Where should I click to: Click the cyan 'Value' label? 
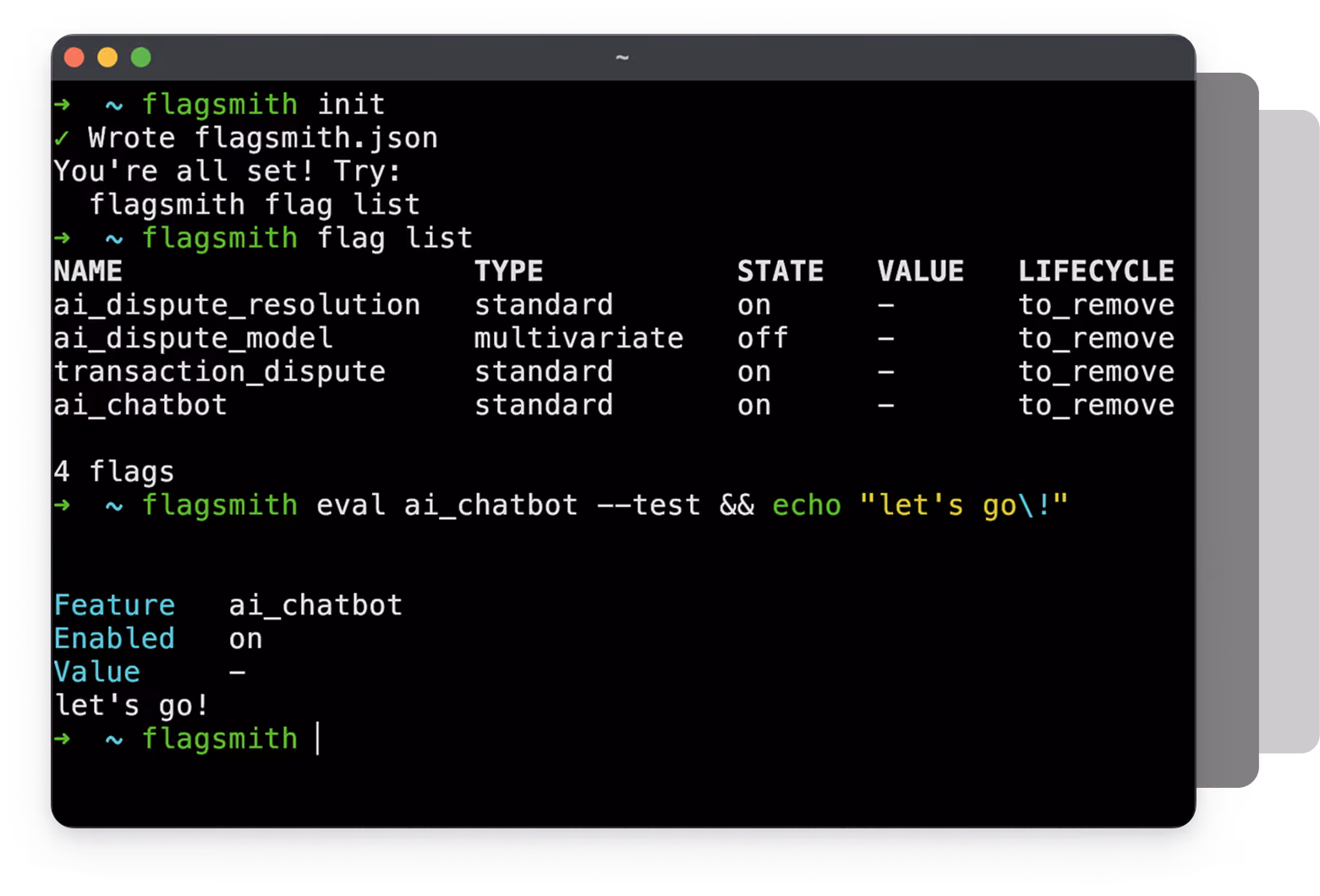(x=96, y=672)
